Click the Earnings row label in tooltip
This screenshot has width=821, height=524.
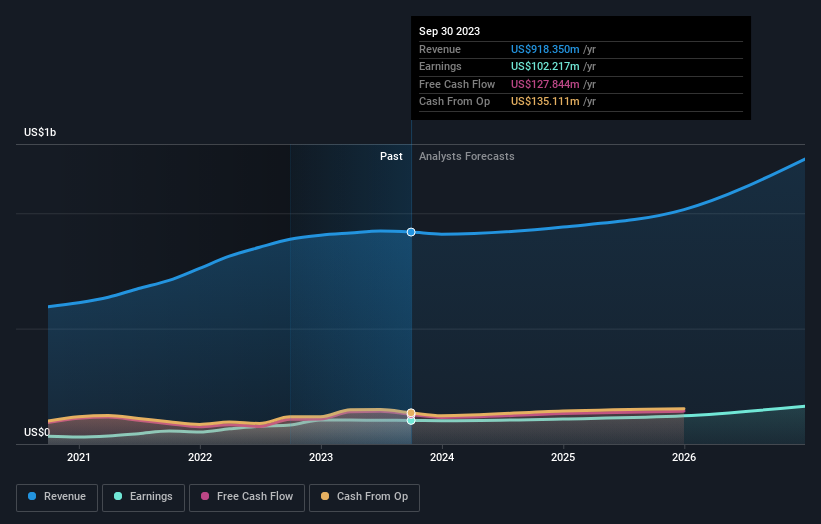click(x=440, y=66)
